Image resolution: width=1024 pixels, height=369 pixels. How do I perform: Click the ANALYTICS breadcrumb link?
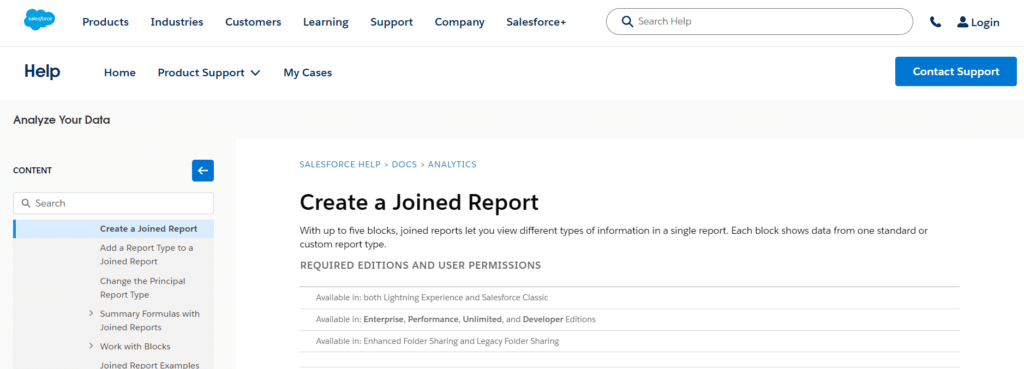pos(452,164)
